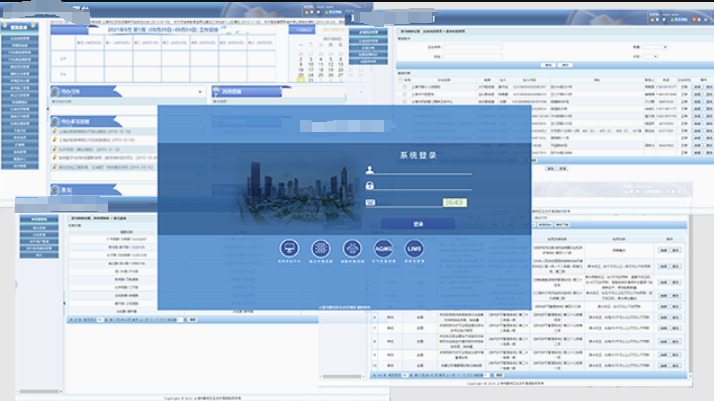This screenshot has width=714, height=401.
Task: Click the 待办事项提醒 panel header icon
Action: click(53, 121)
